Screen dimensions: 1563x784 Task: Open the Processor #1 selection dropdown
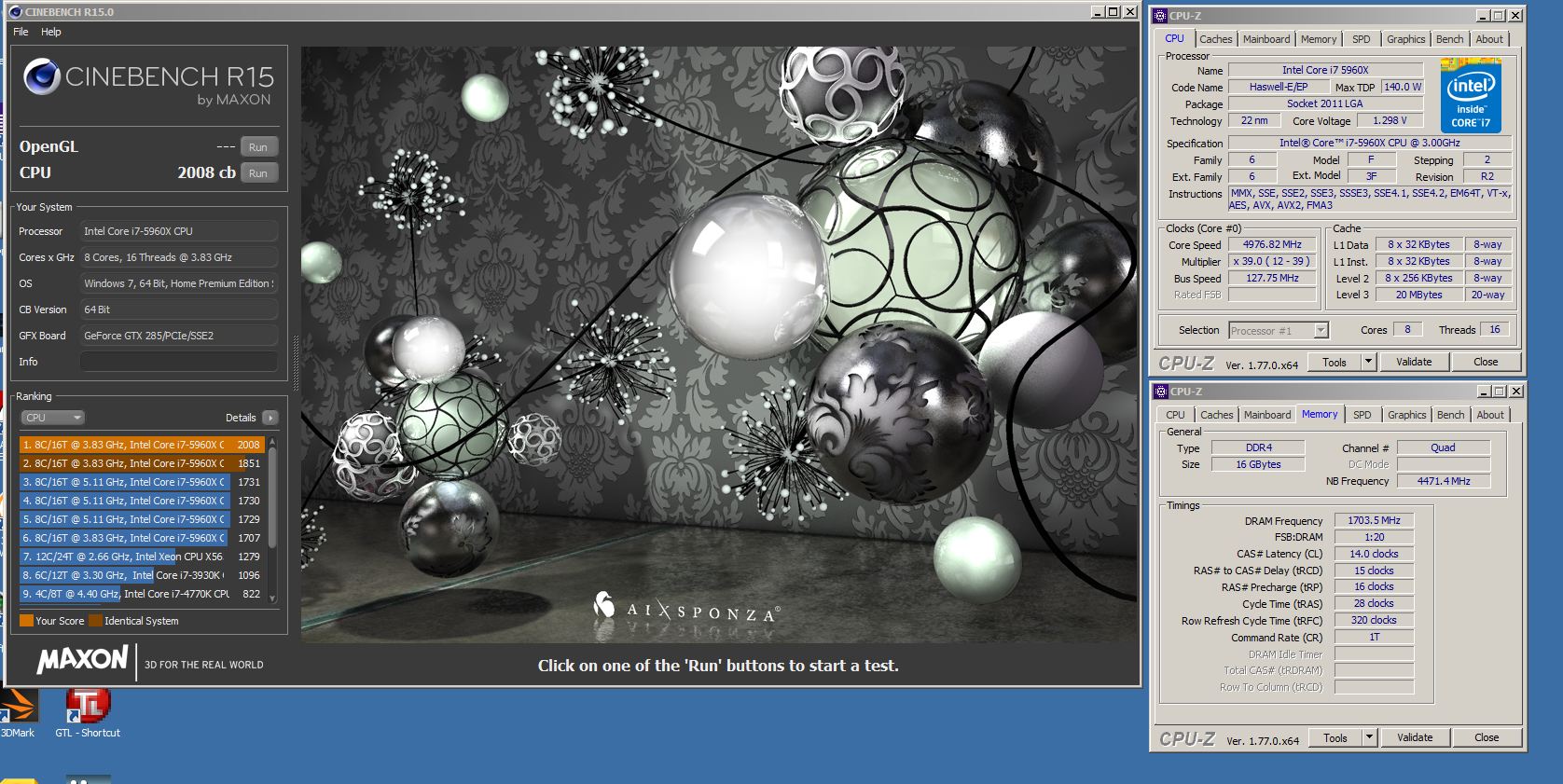tap(1278, 331)
